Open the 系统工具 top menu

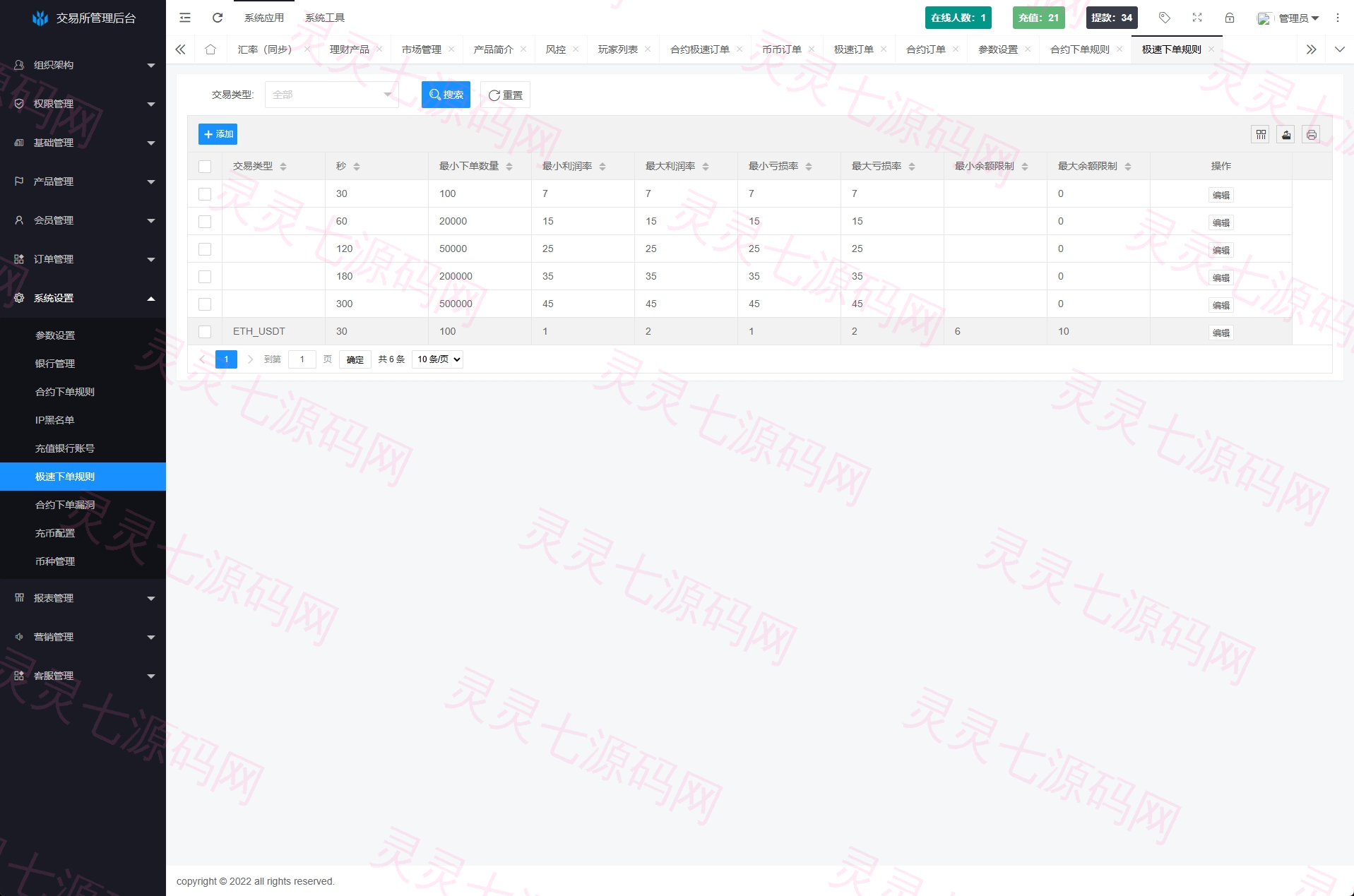(325, 18)
